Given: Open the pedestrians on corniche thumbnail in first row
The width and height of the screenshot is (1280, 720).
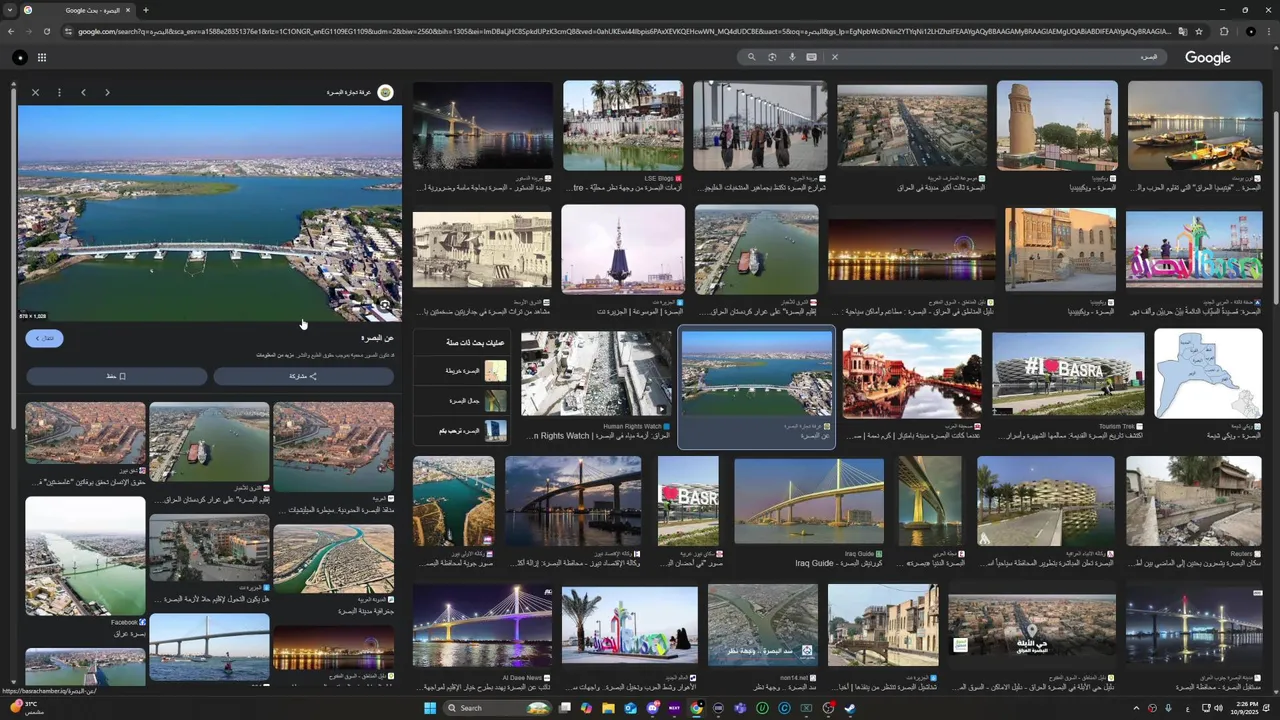Looking at the screenshot, I should click(x=760, y=125).
